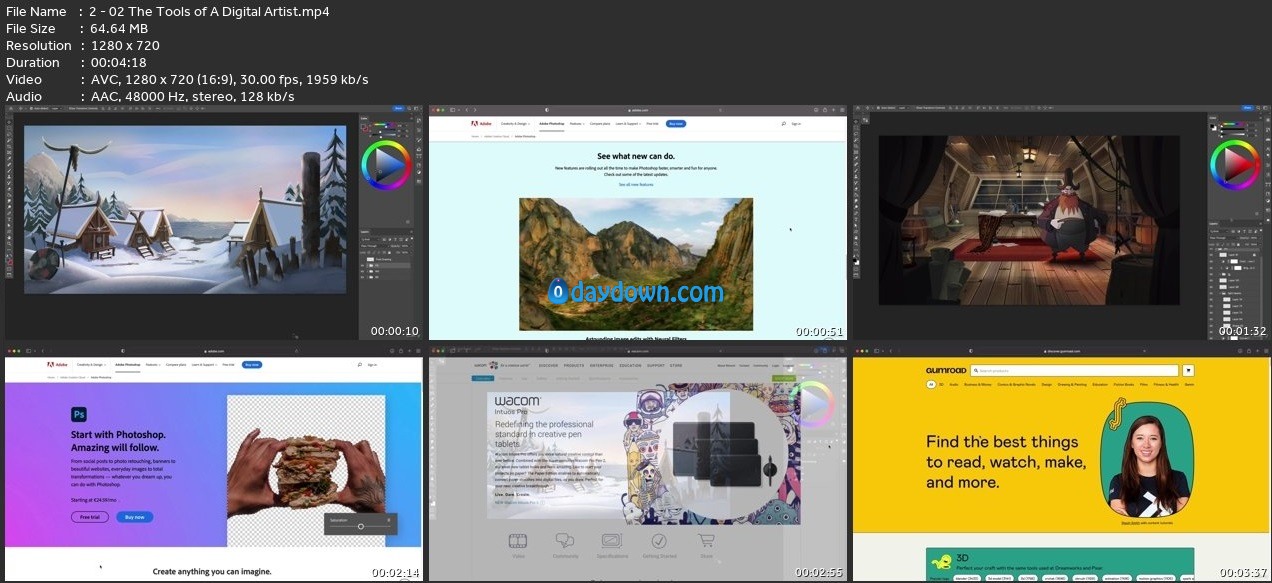Show tab overview in the 00:02:14 Safari window

coord(416,350)
